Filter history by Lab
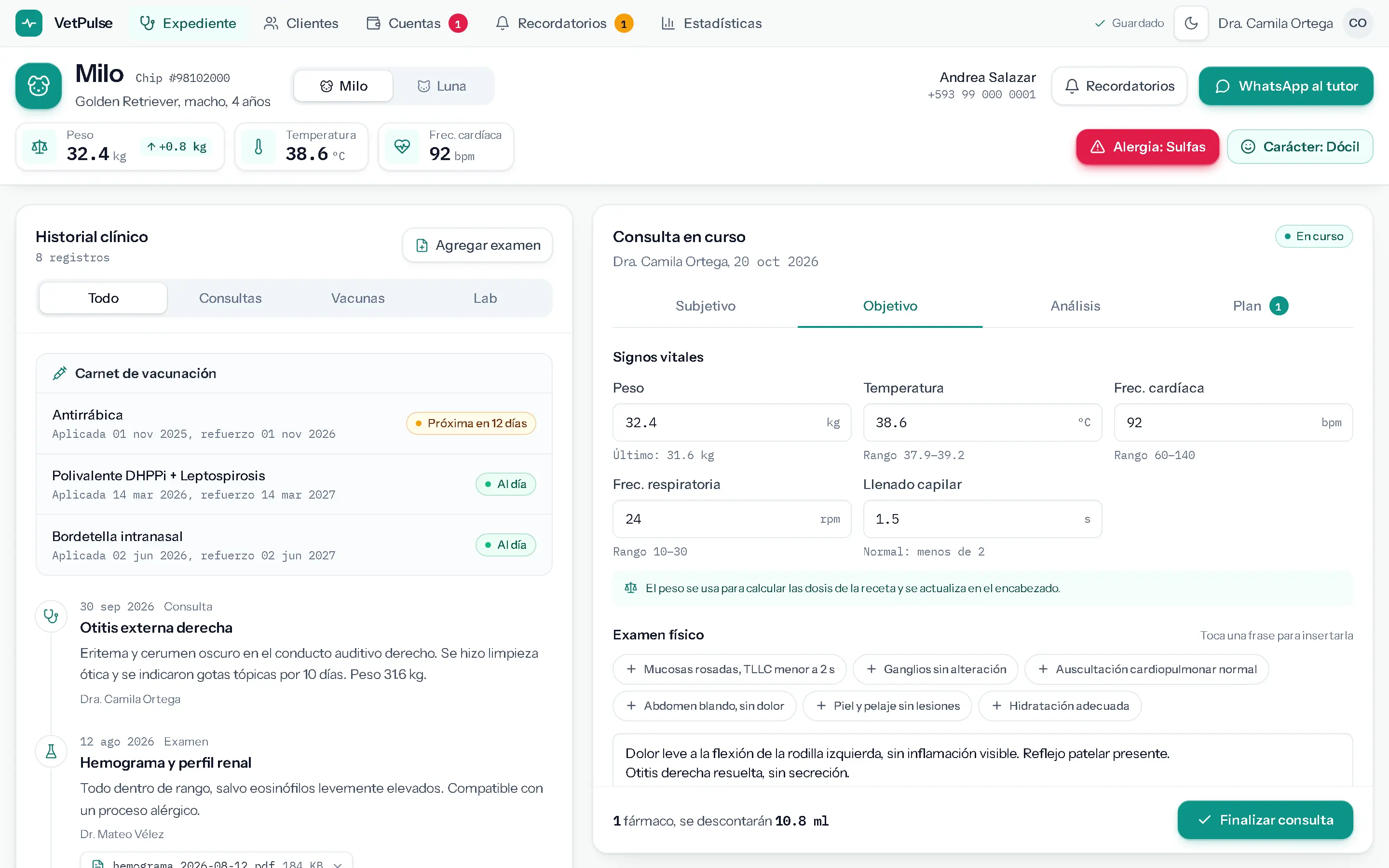 [485, 298]
